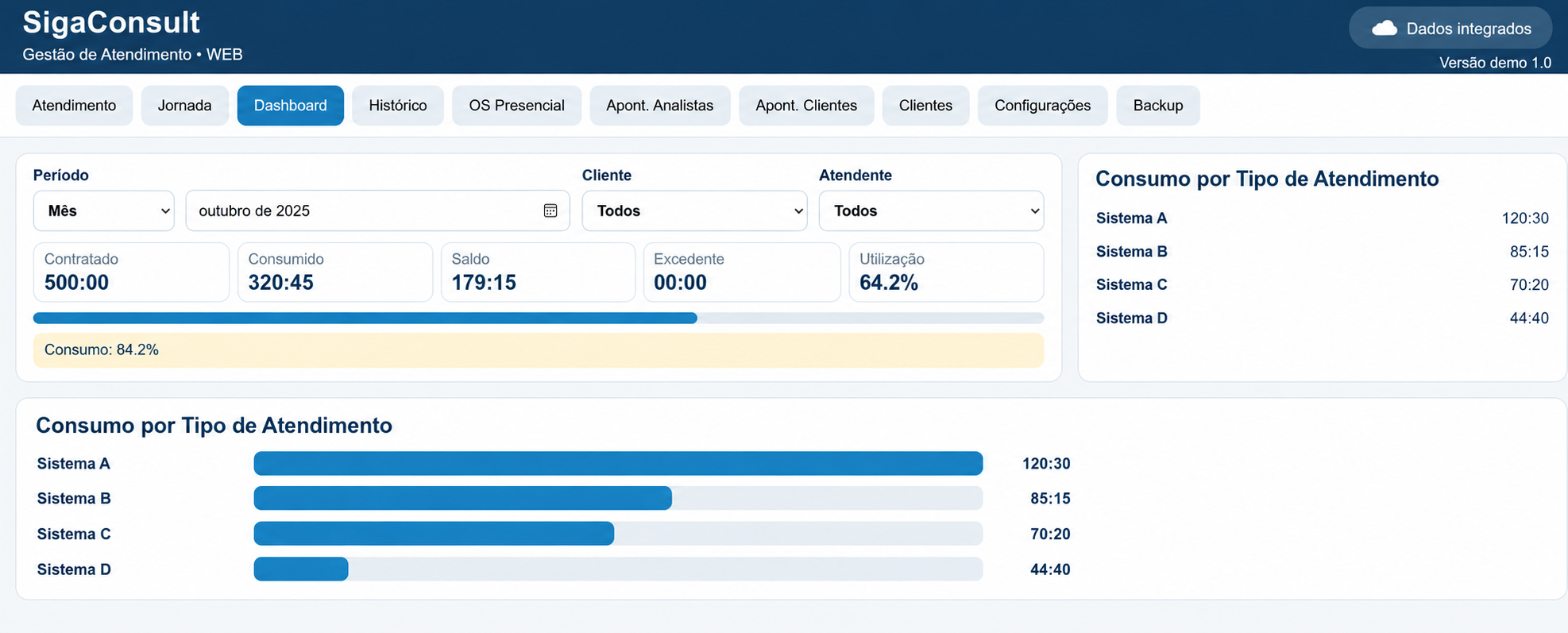Screen dimensions: 1568x633
Task: Go to the Histórico tab
Action: tap(398, 106)
